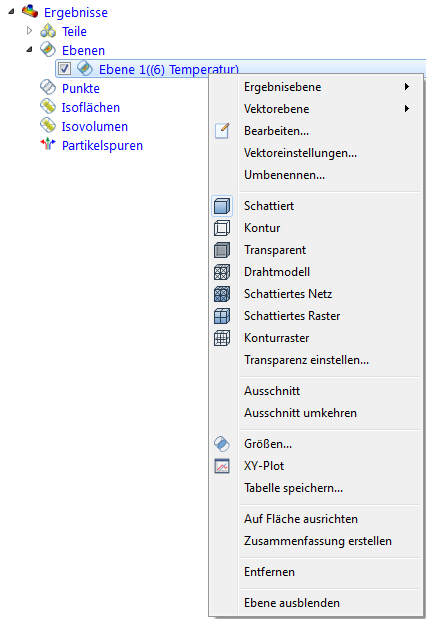Choose Ergebnisebene from context menu
The height and width of the screenshot is (619, 426).
316,87
